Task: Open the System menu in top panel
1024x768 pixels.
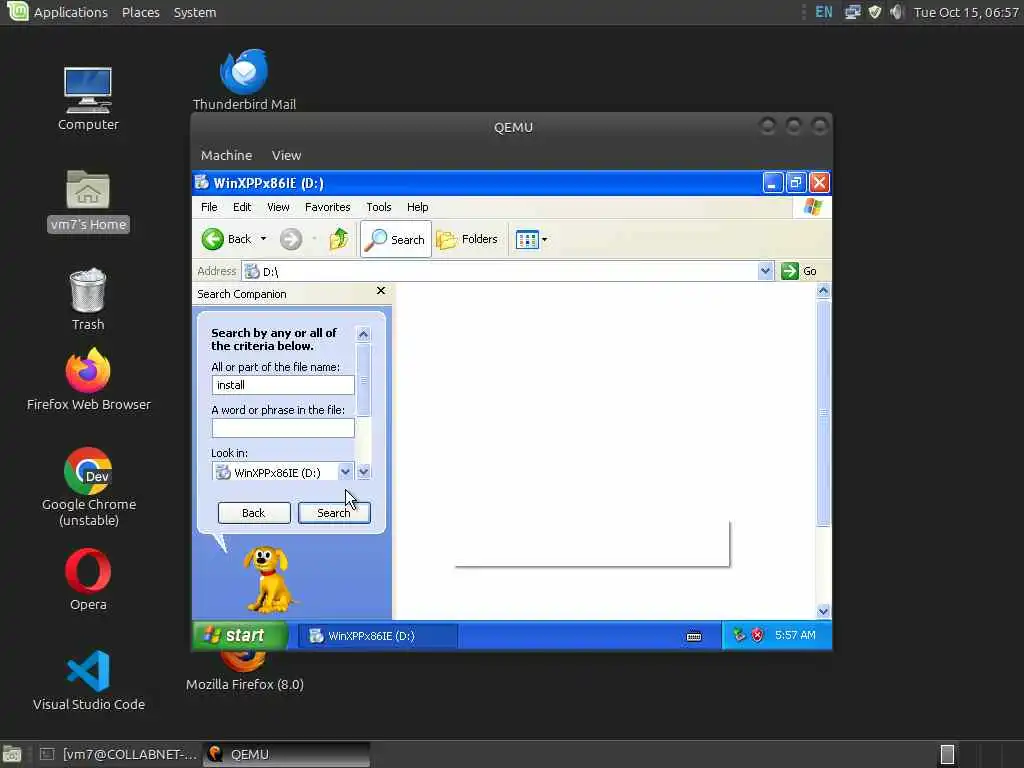Action: (x=195, y=12)
